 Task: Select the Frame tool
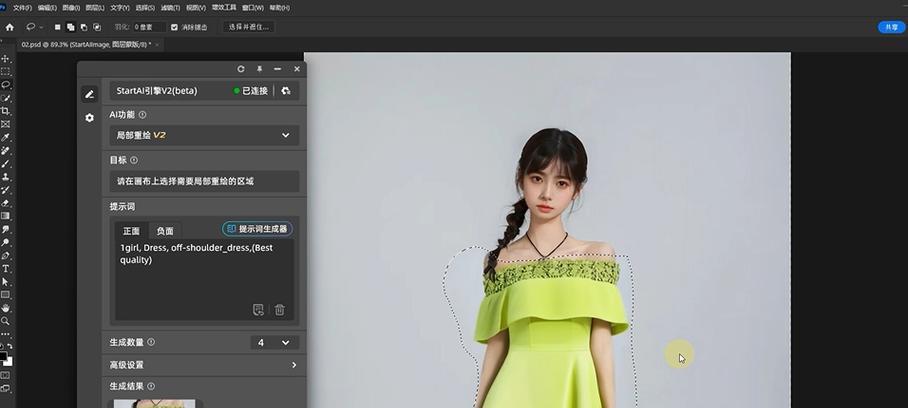(6, 124)
